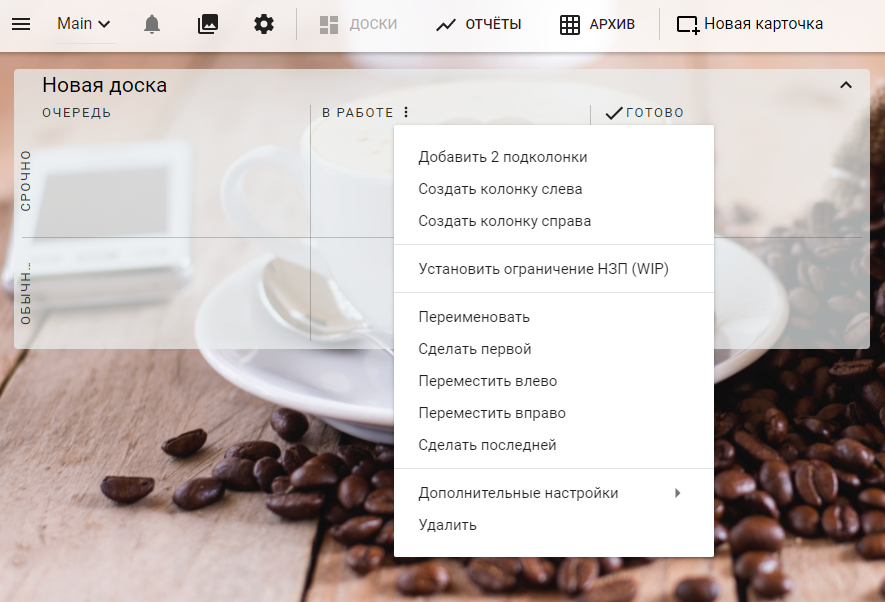Open notifications bell

point(152,24)
